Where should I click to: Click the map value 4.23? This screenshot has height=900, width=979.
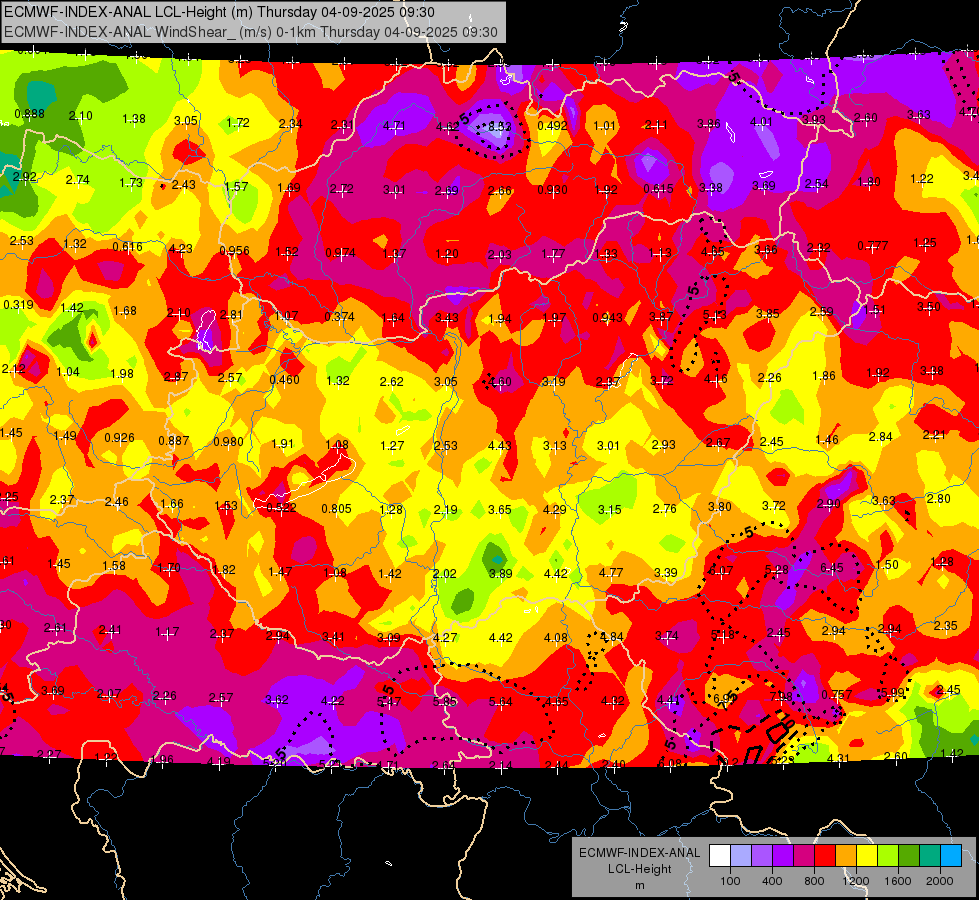click(181, 249)
